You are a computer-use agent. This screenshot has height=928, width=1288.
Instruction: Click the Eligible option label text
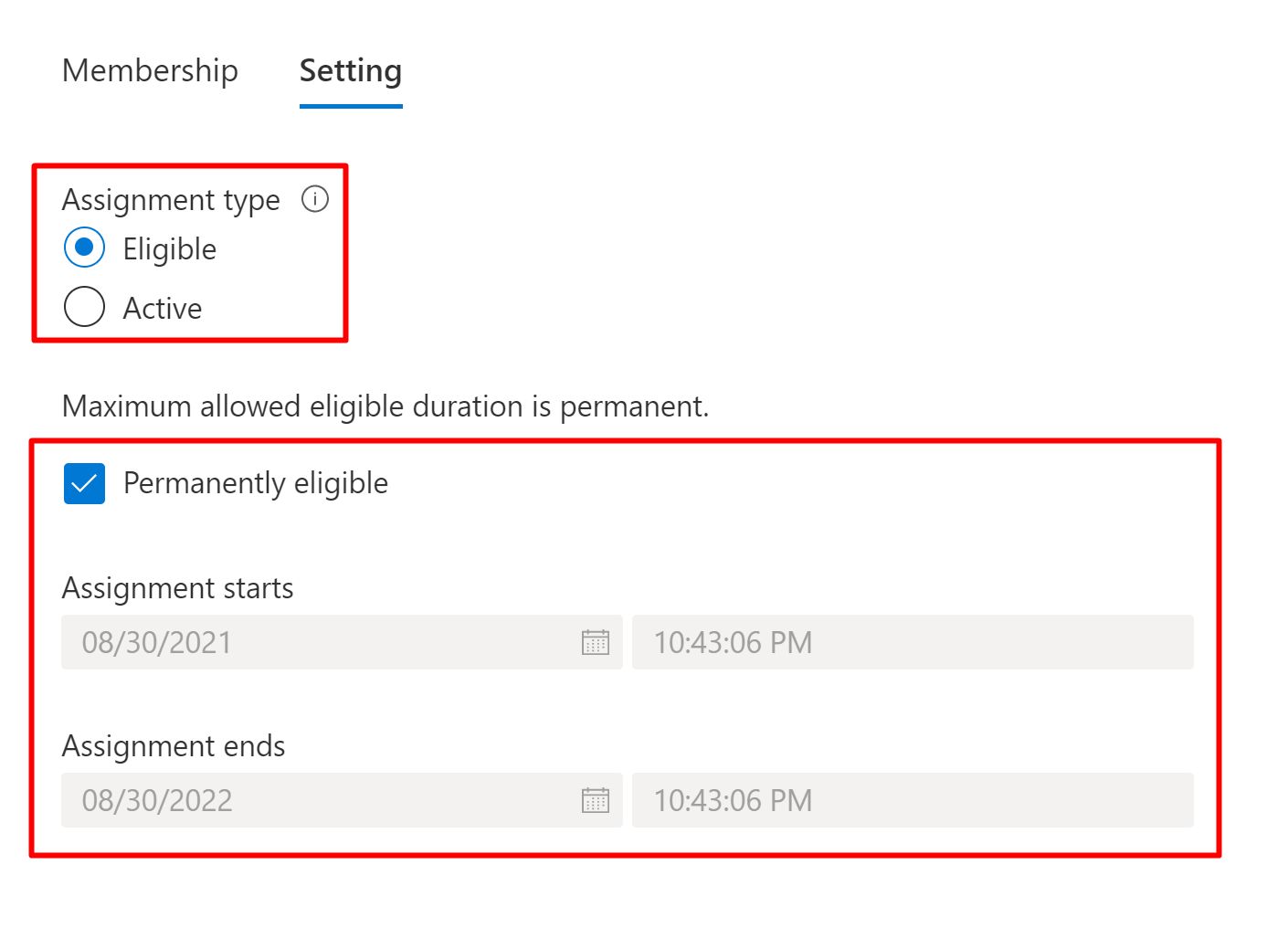(x=170, y=249)
